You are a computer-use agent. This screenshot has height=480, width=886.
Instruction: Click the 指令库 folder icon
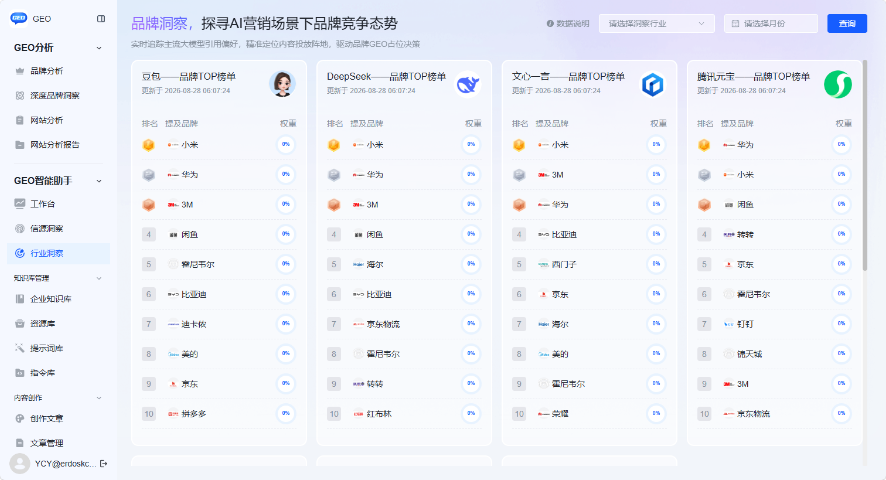tap(20, 373)
